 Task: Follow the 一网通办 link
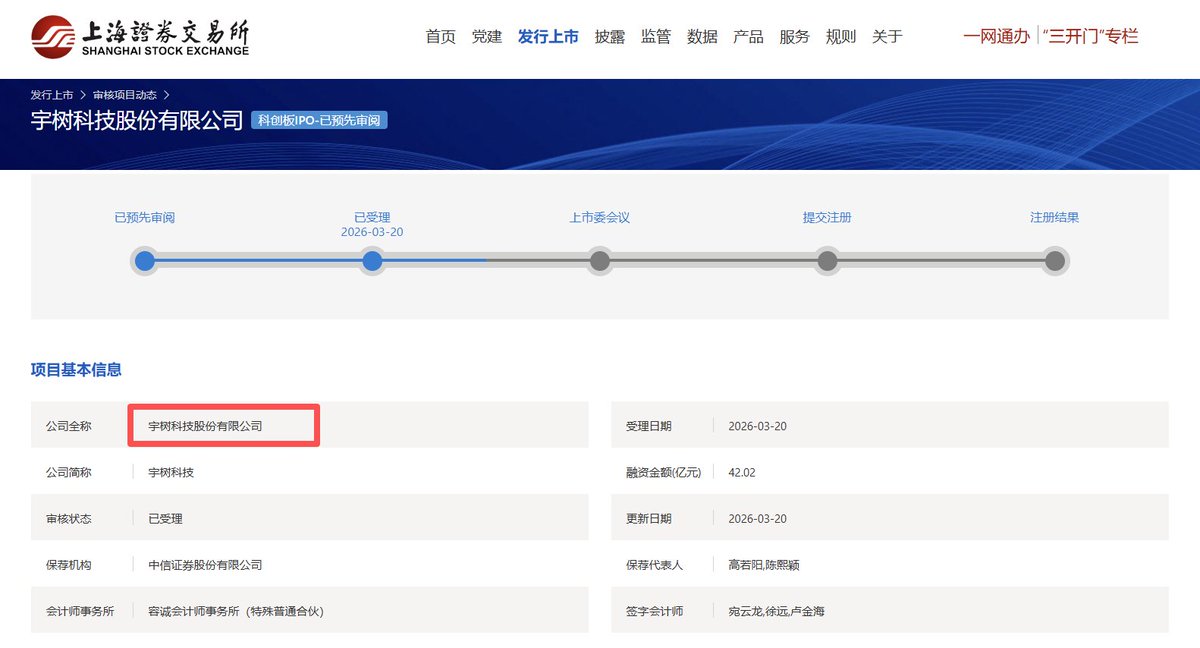click(x=996, y=37)
